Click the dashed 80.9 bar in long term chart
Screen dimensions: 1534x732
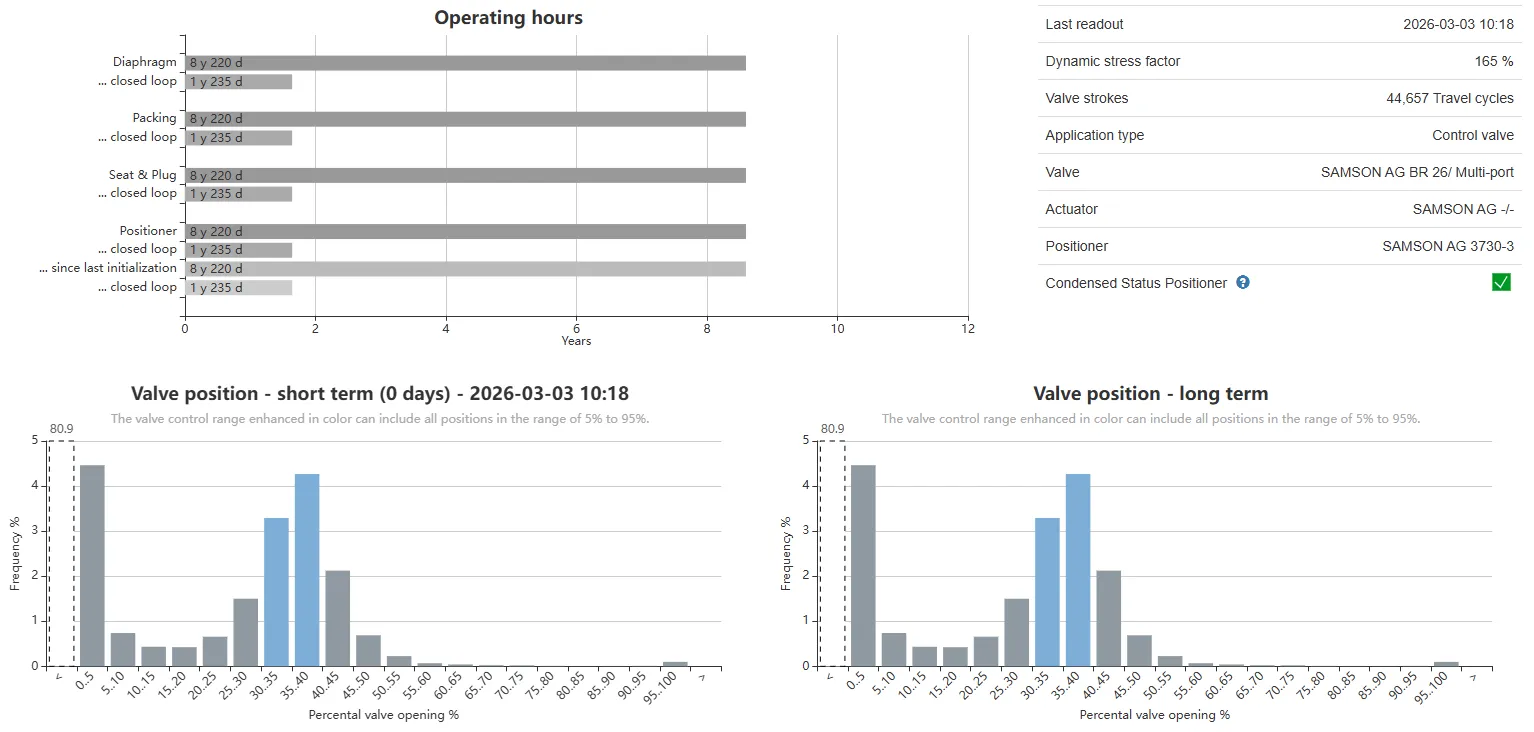coord(832,553)
